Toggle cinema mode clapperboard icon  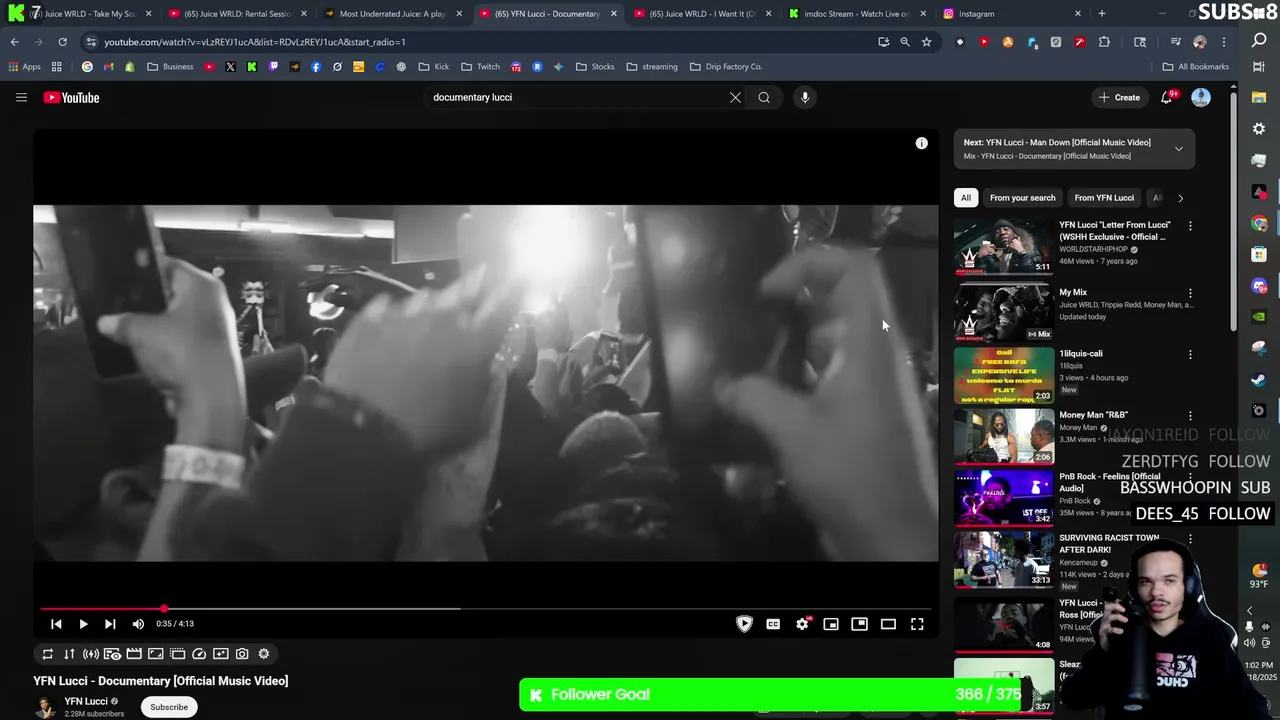click(134, 654)
